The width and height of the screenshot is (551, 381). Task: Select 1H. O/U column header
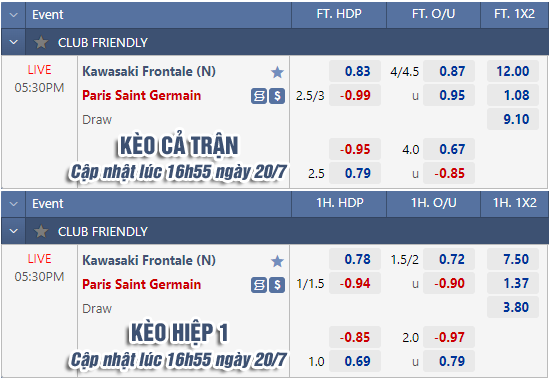pyautogui.click(x=434, y=203)
